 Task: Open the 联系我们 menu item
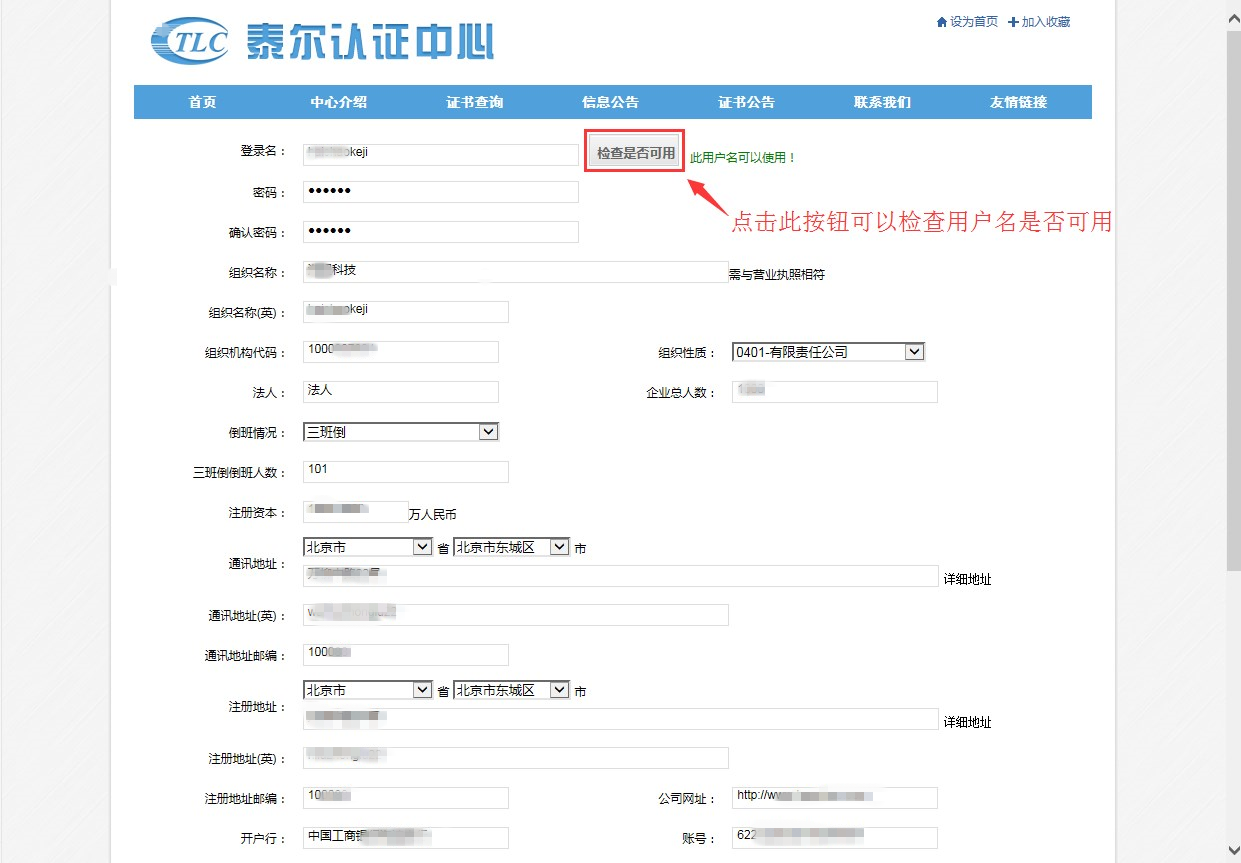click(x=882, y=102)
